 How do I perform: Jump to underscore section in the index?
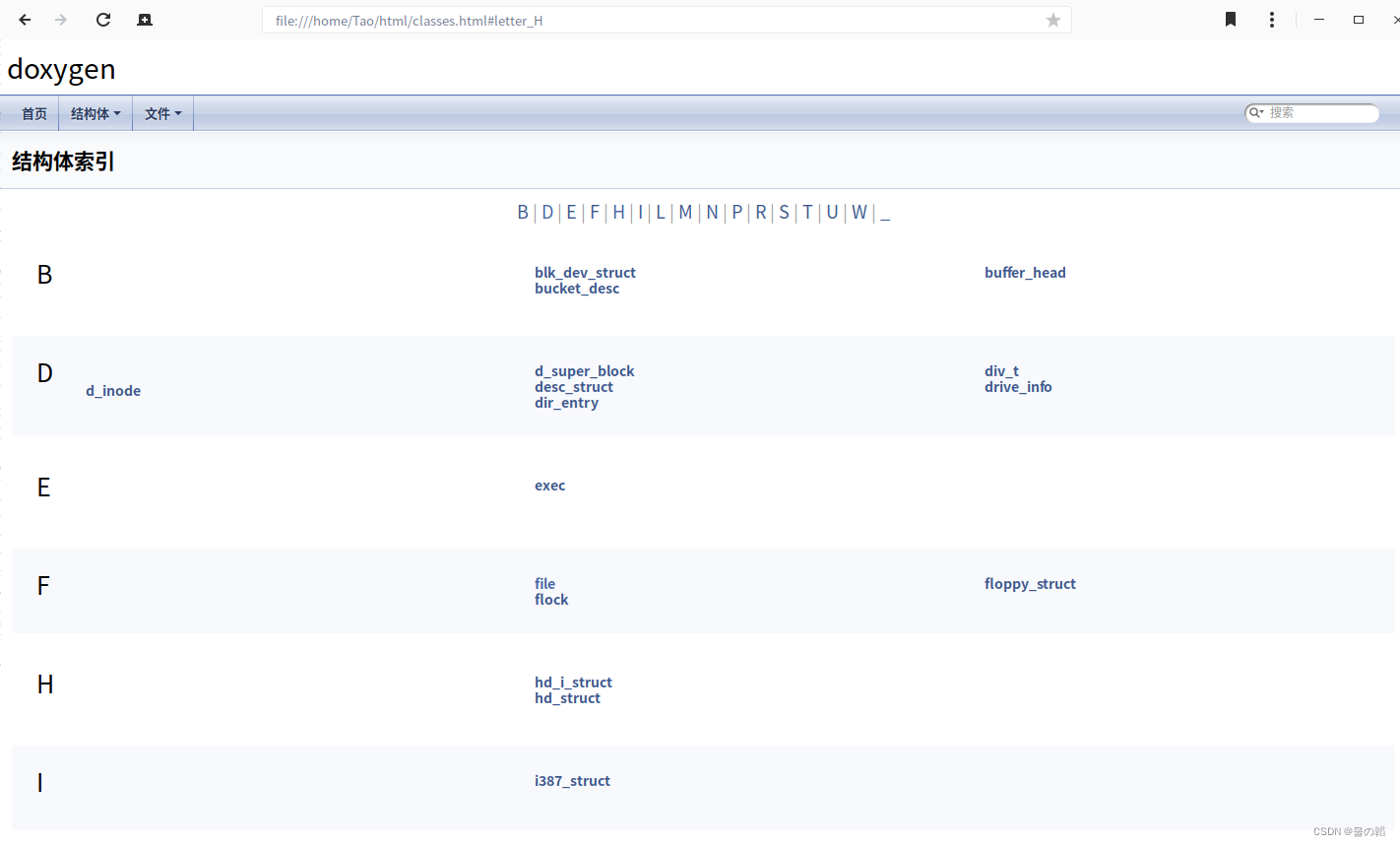pyautogui.click(x=885, y=213)
